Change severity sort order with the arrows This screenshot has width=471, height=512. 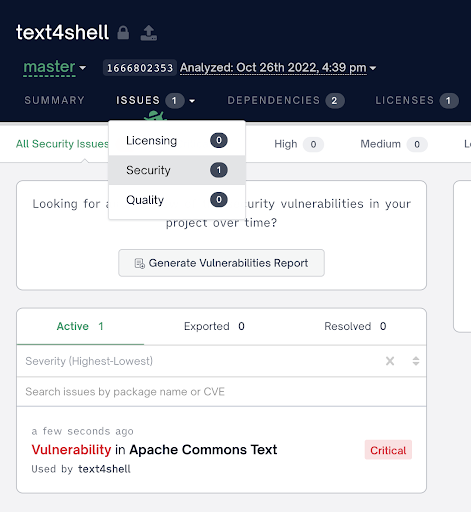(x=416, y=361)
